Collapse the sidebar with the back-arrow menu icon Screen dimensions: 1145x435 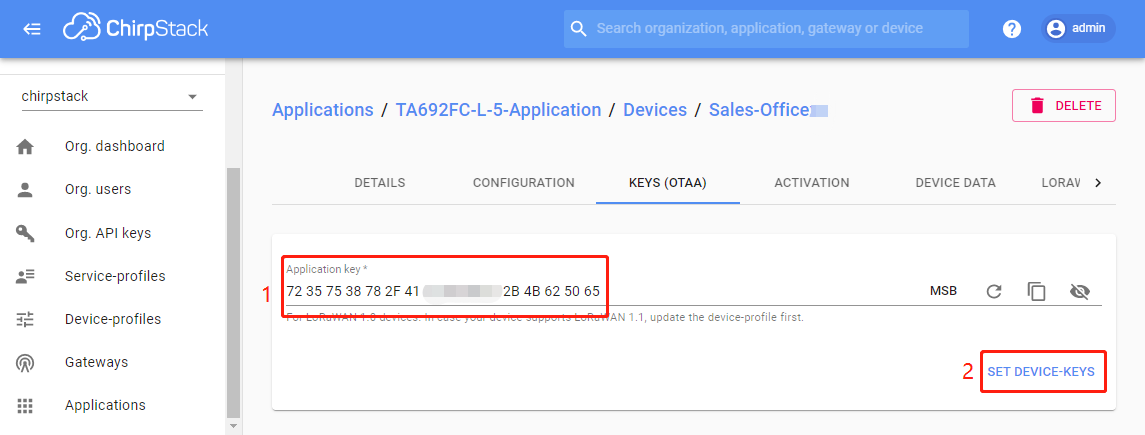click(31, 29)
